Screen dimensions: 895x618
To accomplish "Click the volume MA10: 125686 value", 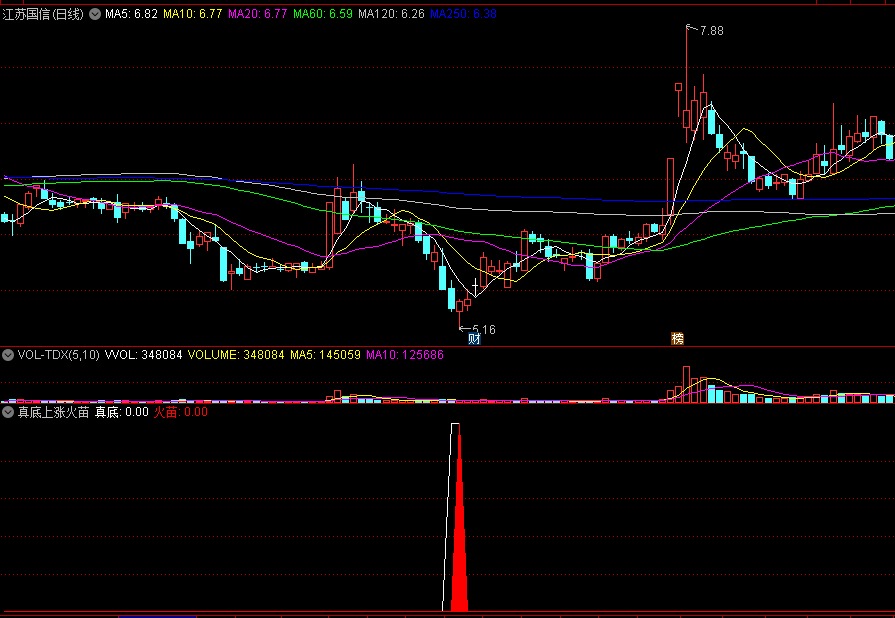I will [405, 355].
